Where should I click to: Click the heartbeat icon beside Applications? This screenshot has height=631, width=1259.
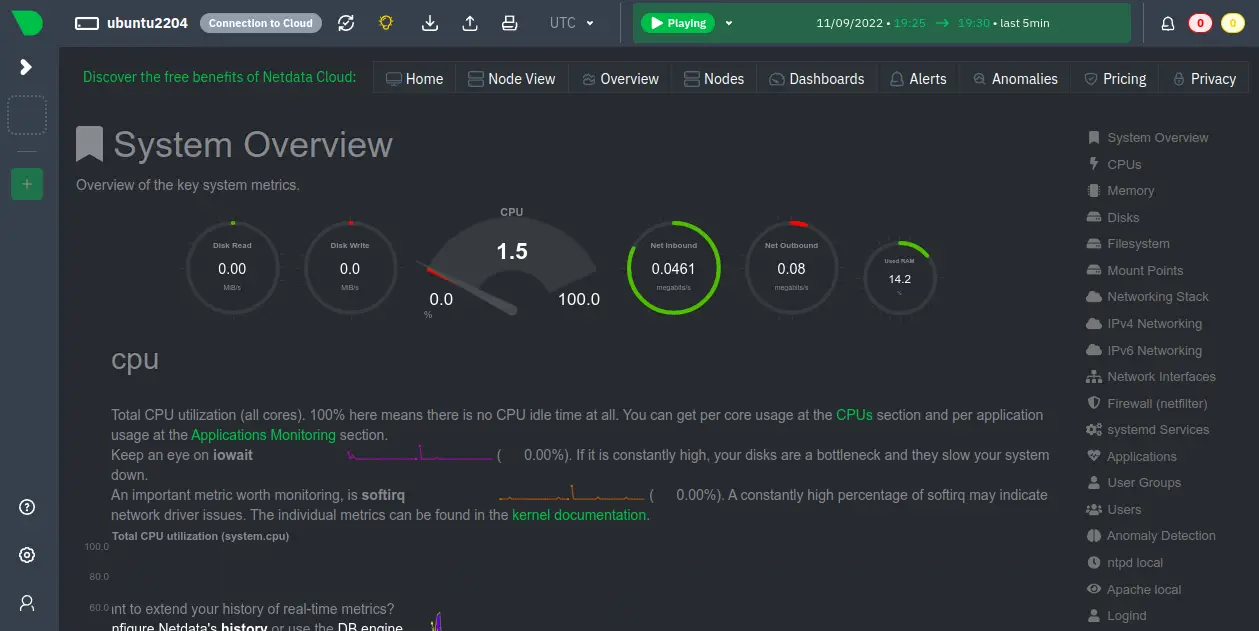coord(1093,456)
